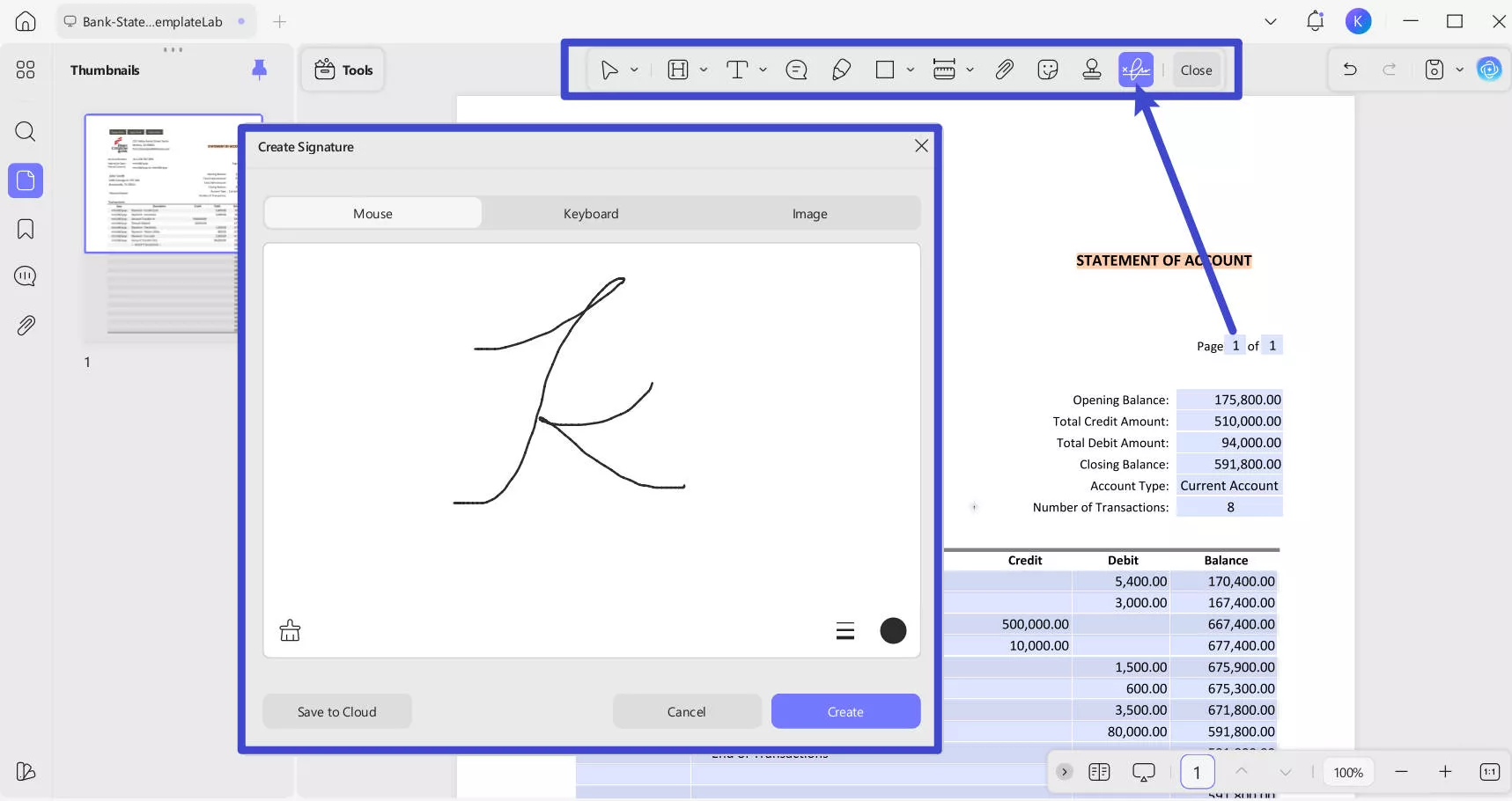Select the signature tool in toolbar
This screenshot has height=801, width=1512.
1135,70
